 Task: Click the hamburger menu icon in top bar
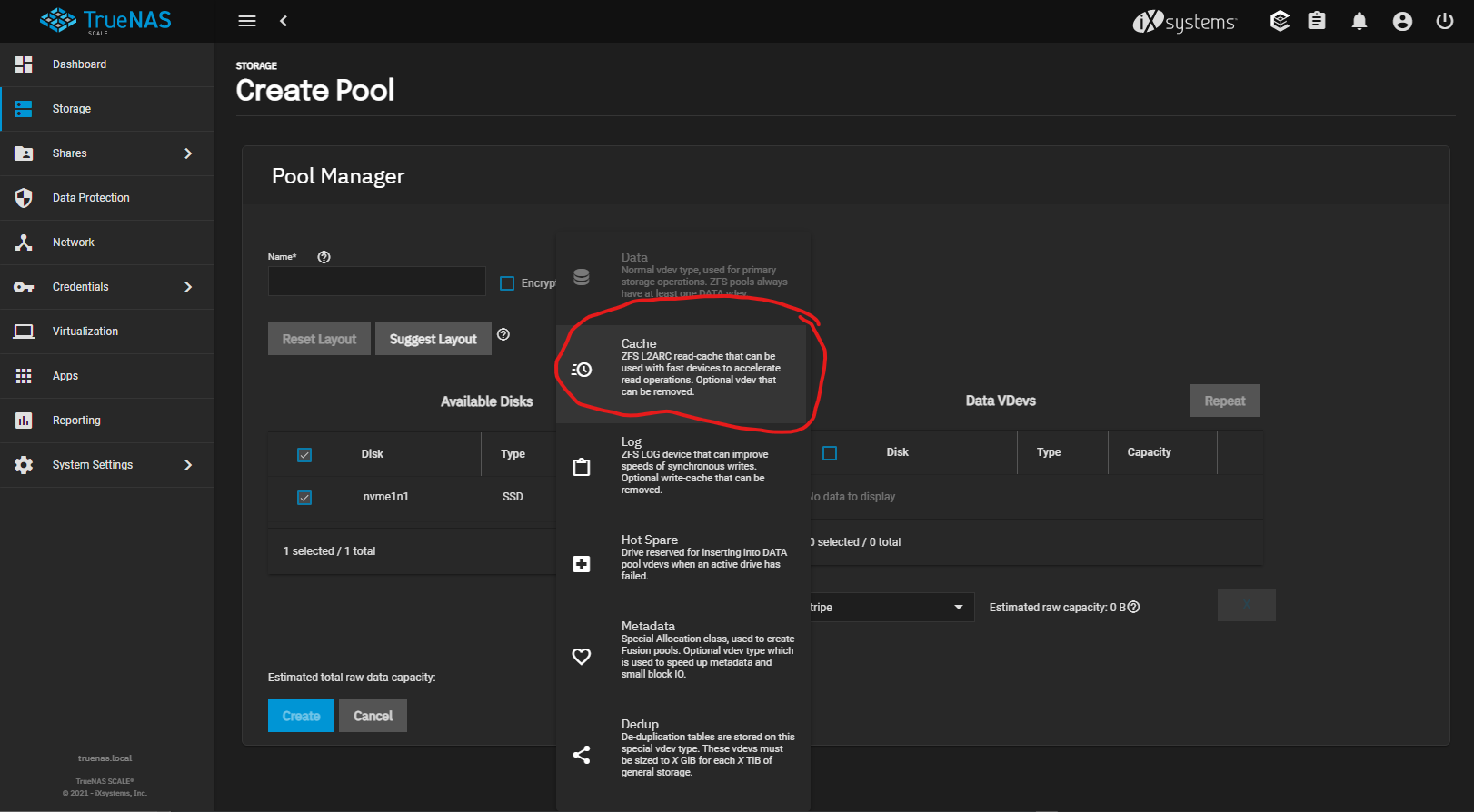[x=247, y=21]
